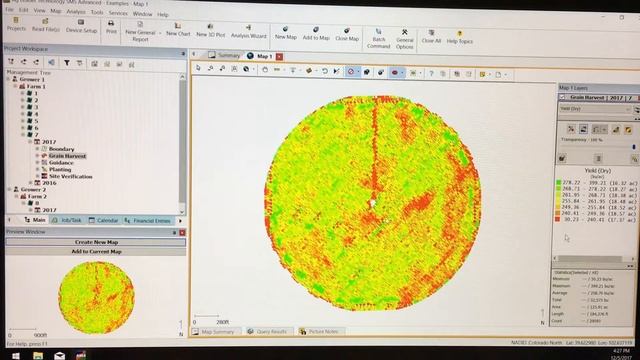Expand the Grower 2 tree node

[9, 189]
